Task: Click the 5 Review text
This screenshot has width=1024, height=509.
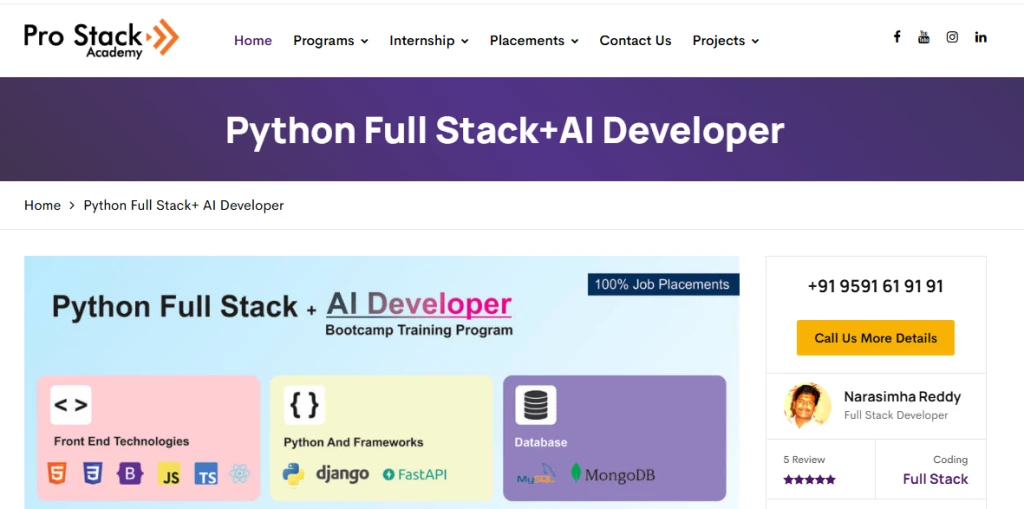Action: click(804, 459)
